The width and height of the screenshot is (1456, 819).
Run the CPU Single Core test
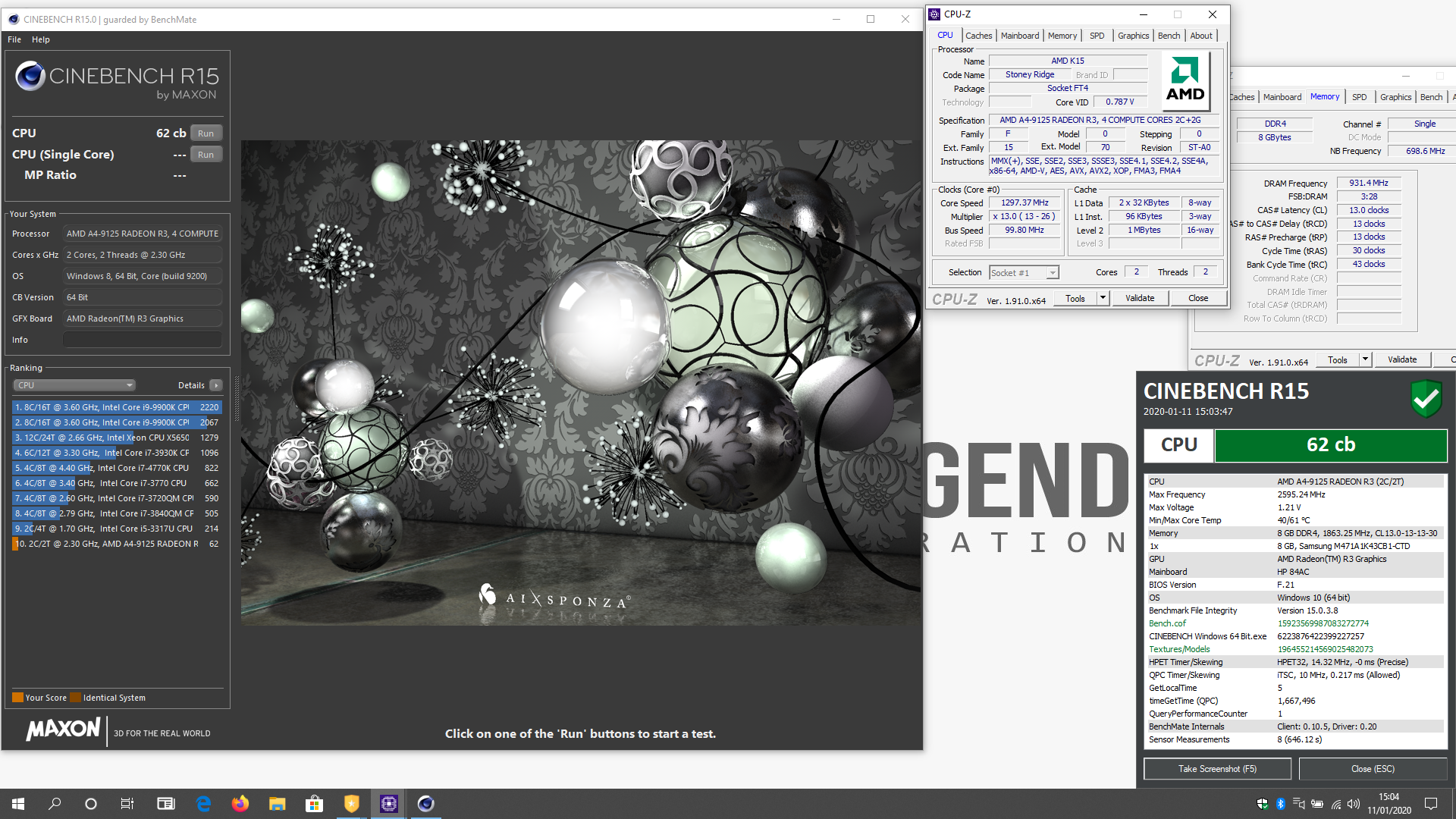pyautogui.click(x=206, y=155)
